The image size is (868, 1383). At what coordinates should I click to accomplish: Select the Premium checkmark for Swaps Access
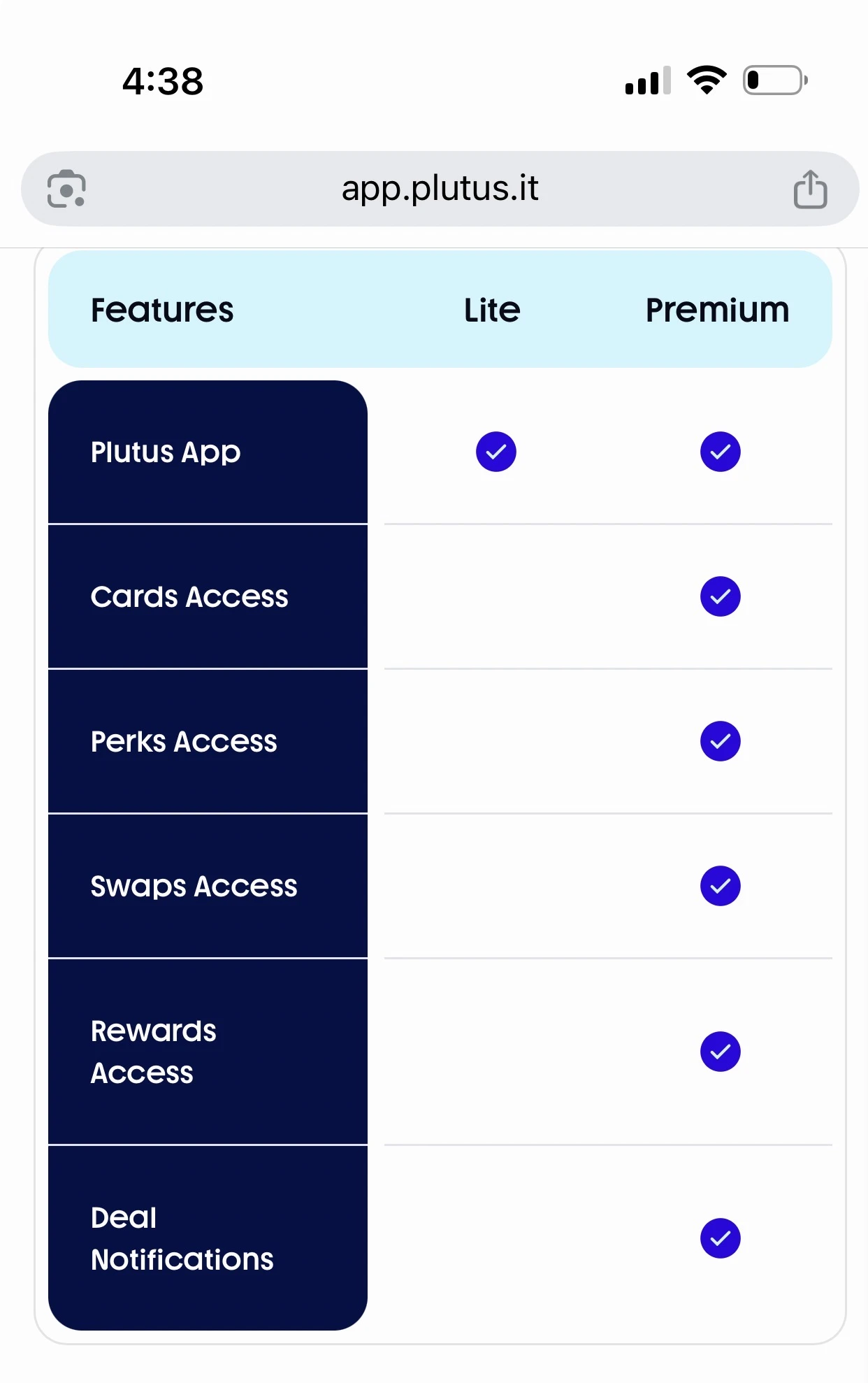720,886
